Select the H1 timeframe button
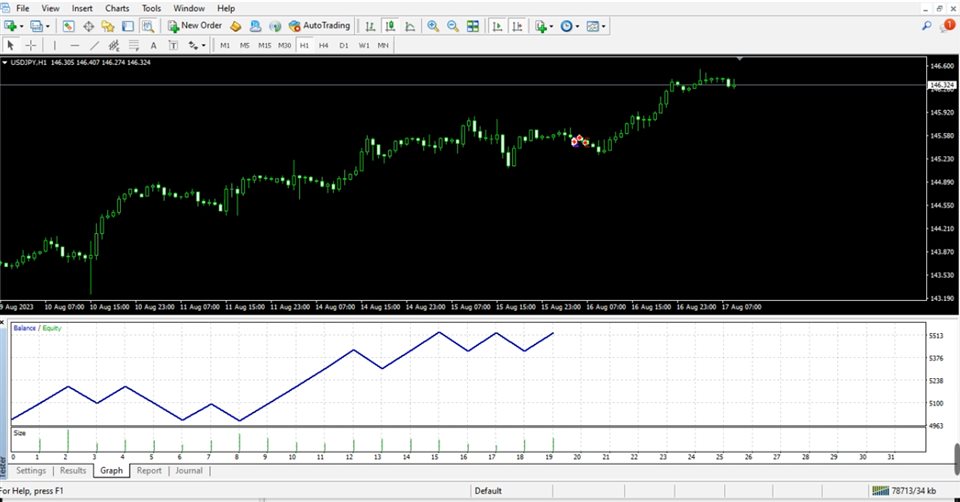960x502 pixels. pos(304,45)
